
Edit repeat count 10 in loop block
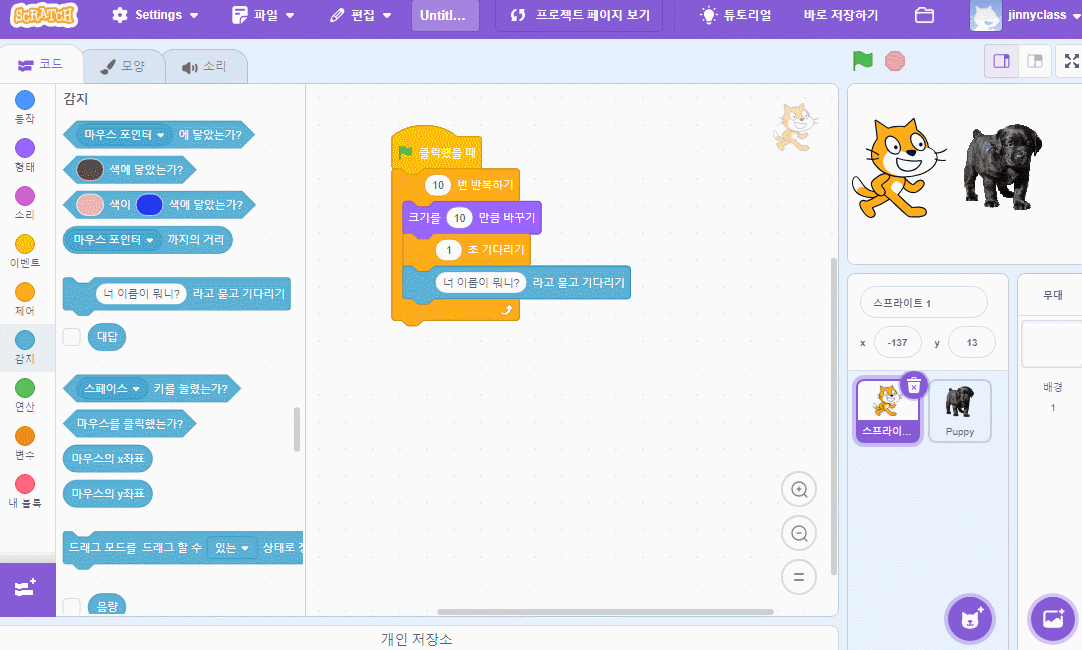[x=437, y=185]
